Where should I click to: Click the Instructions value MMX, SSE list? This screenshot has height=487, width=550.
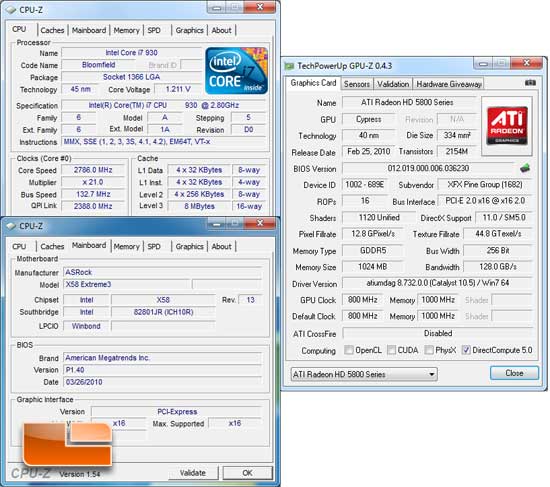pyautogui.click(x=163, y=141)
